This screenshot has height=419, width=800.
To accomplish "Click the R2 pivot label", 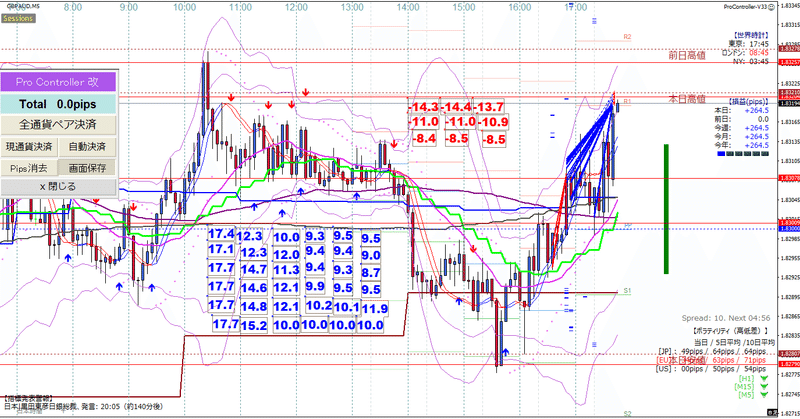I will [x=627, y=37].
